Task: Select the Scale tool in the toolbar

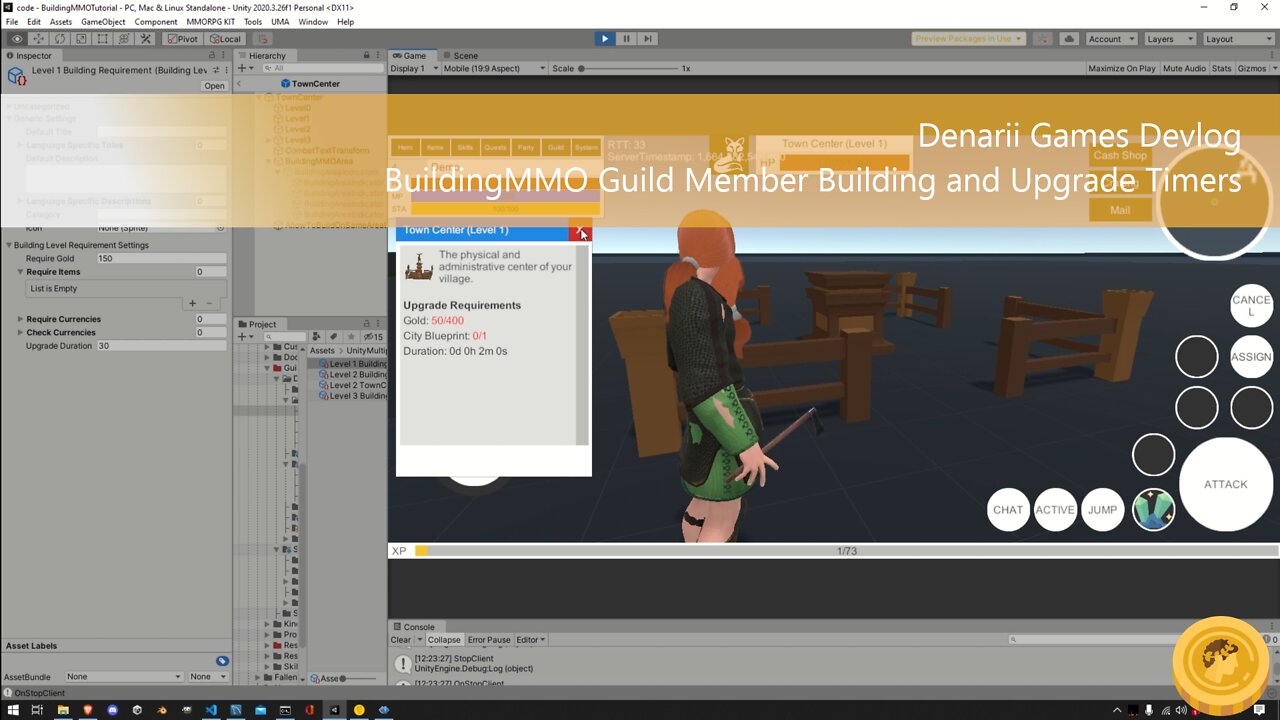Action: [x=81, y=39]
